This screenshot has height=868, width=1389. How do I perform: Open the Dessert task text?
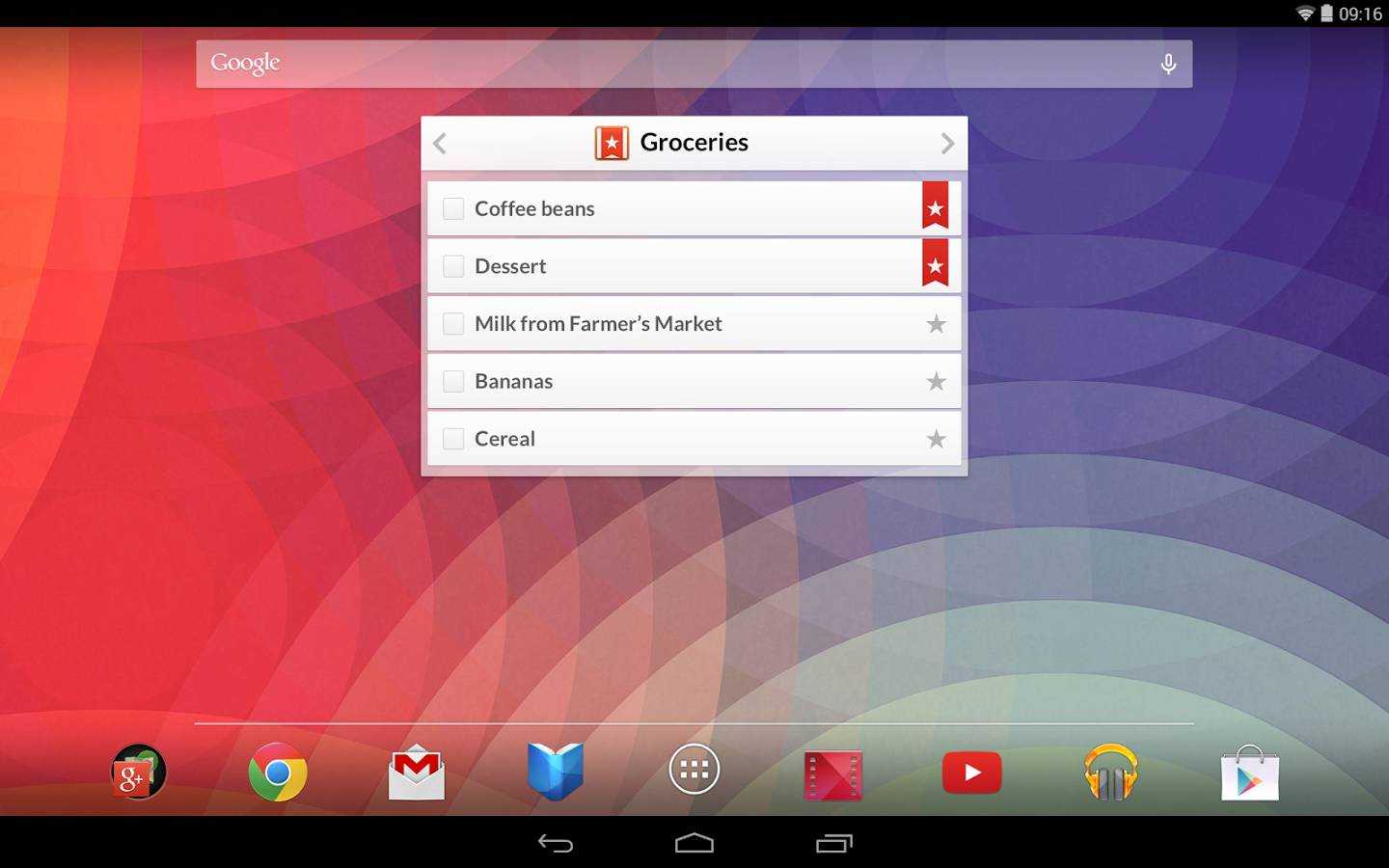pos(510,266)
